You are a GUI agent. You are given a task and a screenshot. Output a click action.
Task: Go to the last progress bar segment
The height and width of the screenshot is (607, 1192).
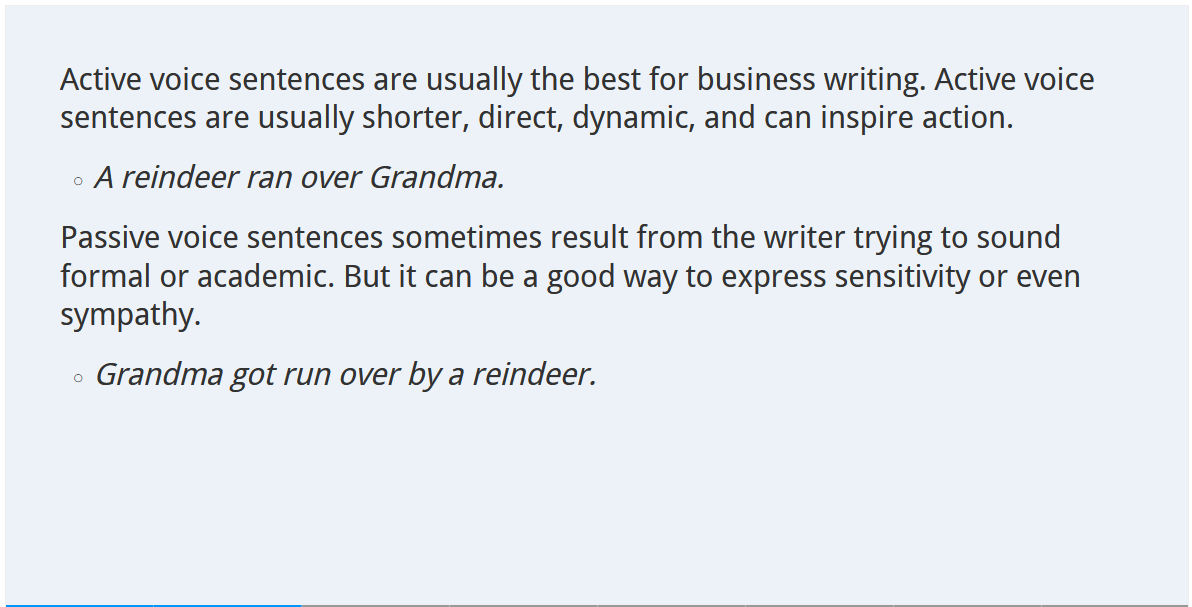tap(1115, 604)
